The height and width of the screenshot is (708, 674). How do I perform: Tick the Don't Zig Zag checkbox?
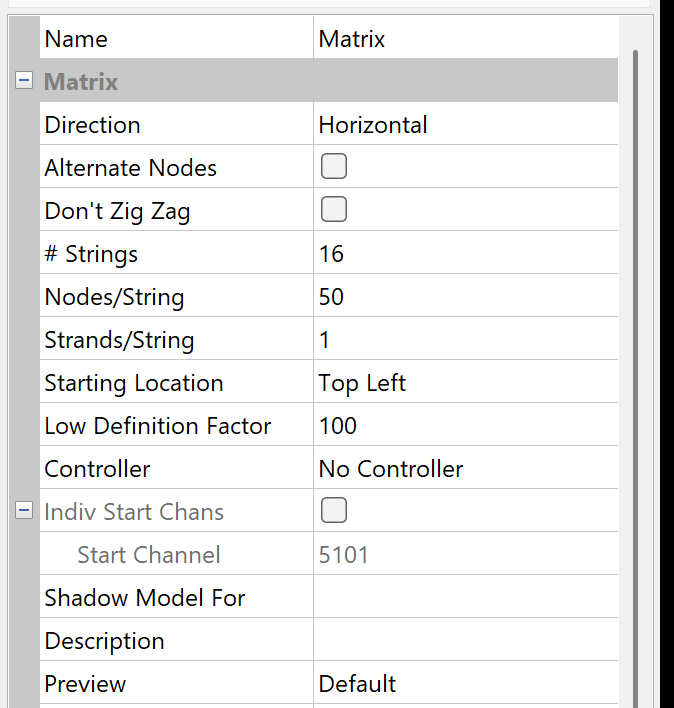333,210
